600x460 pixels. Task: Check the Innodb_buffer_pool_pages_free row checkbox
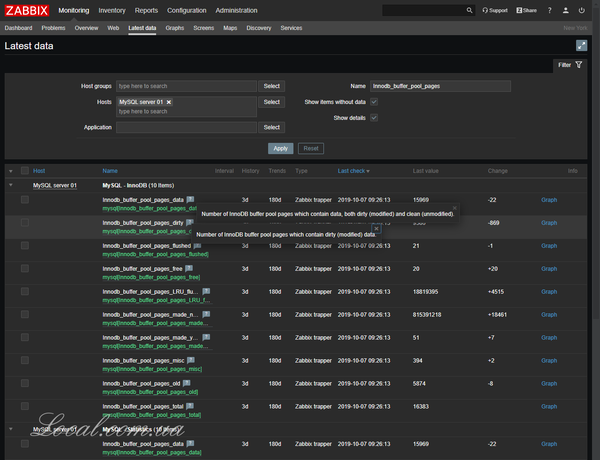25,268
